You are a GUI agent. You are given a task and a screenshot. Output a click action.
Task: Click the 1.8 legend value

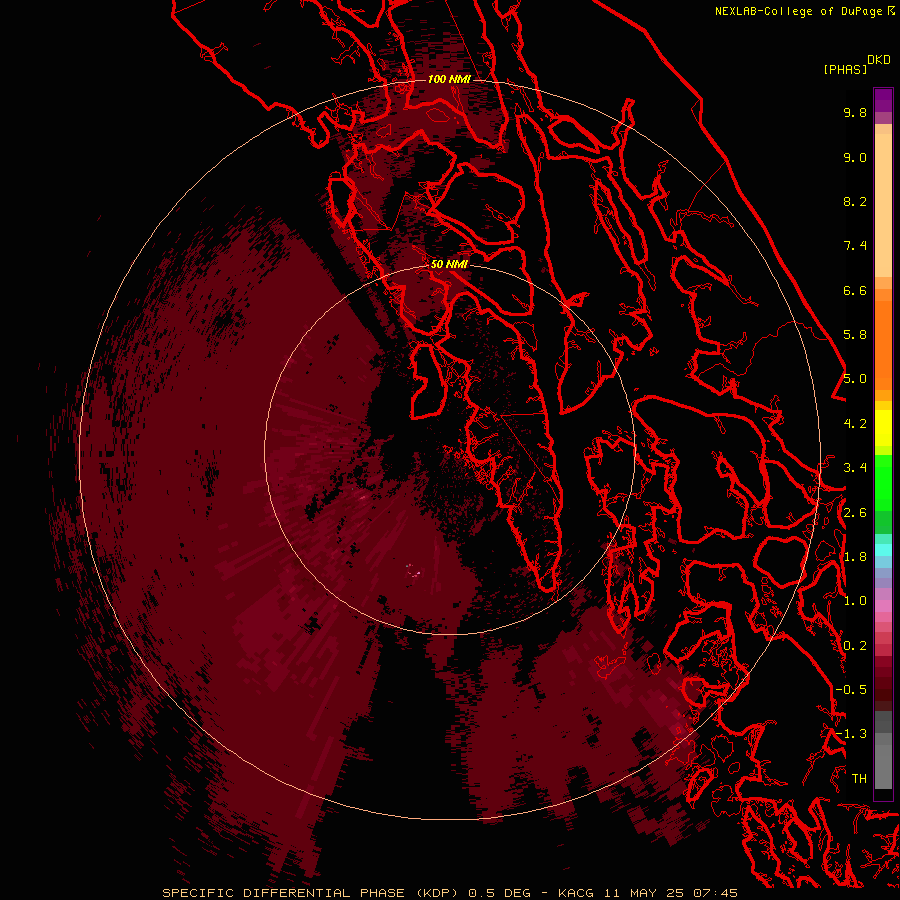coord(855,557)
